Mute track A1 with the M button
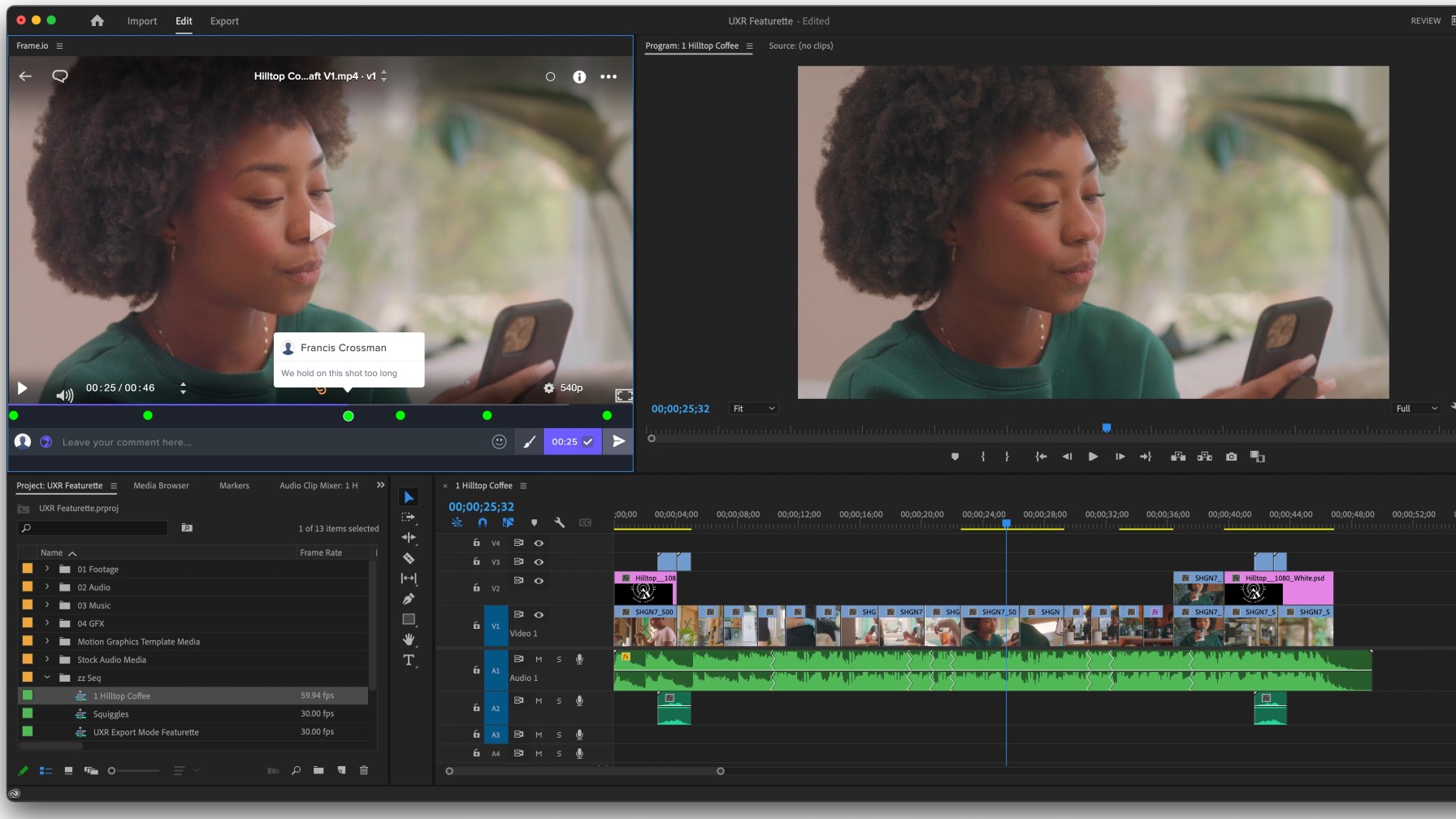This screenshot has height=819, width=1456. 538,659
